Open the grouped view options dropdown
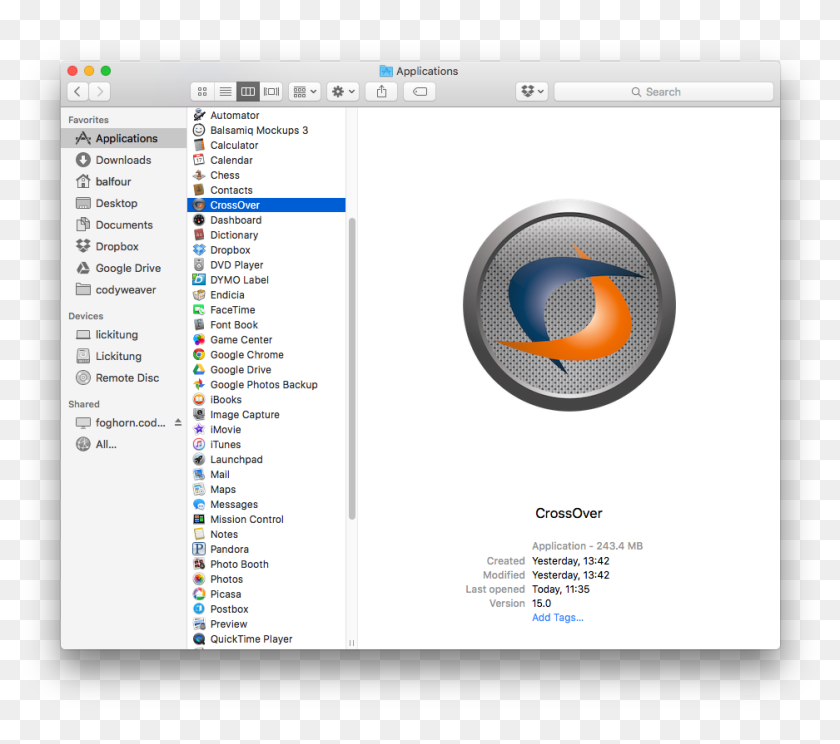 (303, 91)
